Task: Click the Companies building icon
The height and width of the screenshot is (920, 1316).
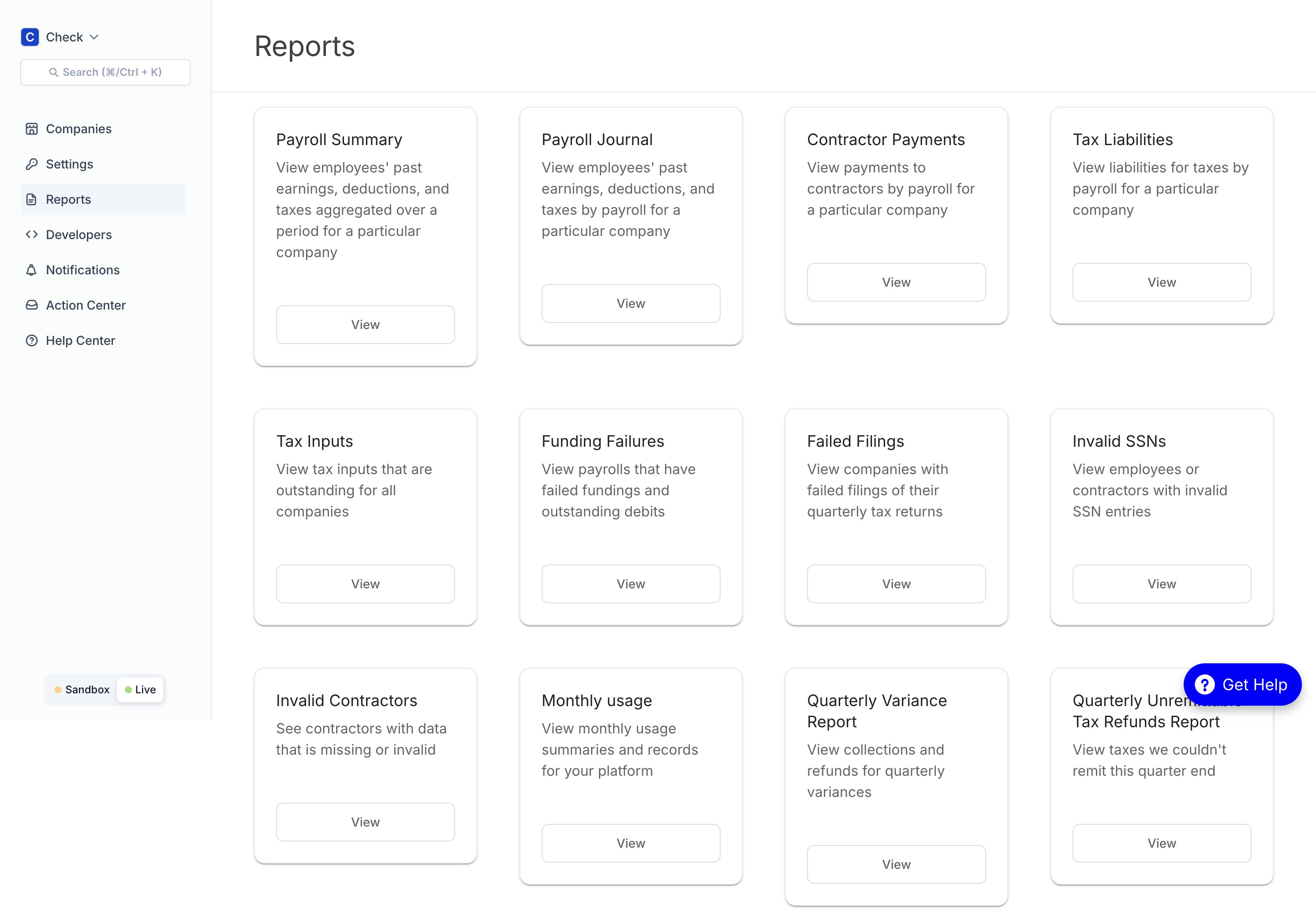Action: tap(31, 129)
